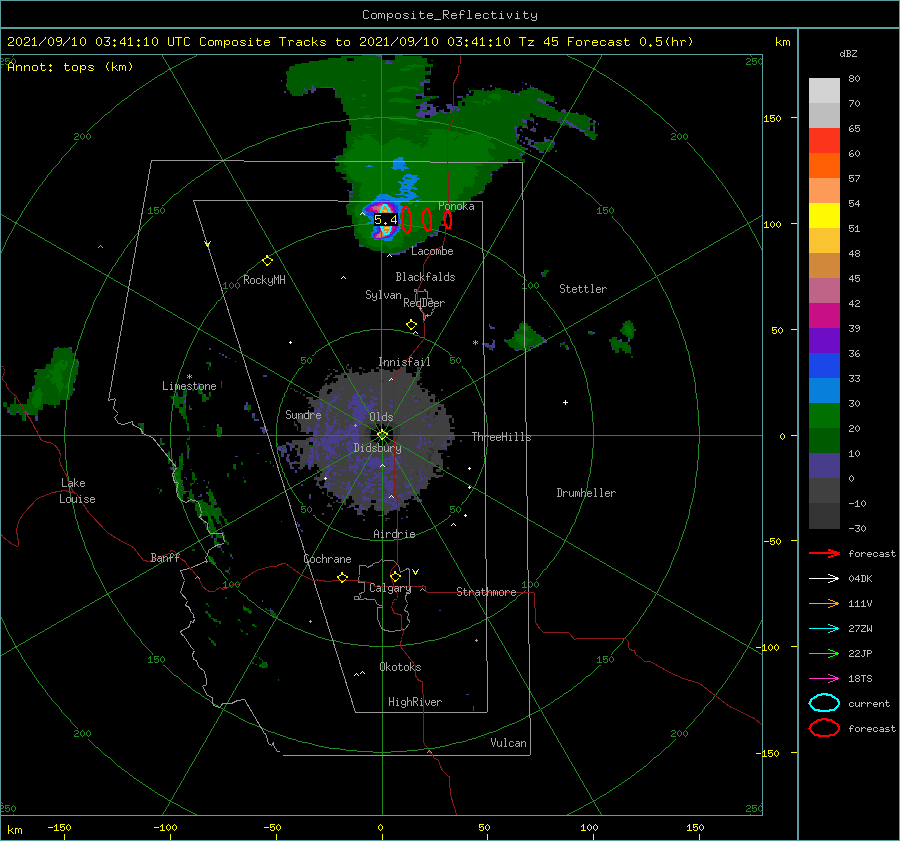Viewport: 900px width, 841px height.
Task: Click the Didsbury map label
Action: coord(378,448)
